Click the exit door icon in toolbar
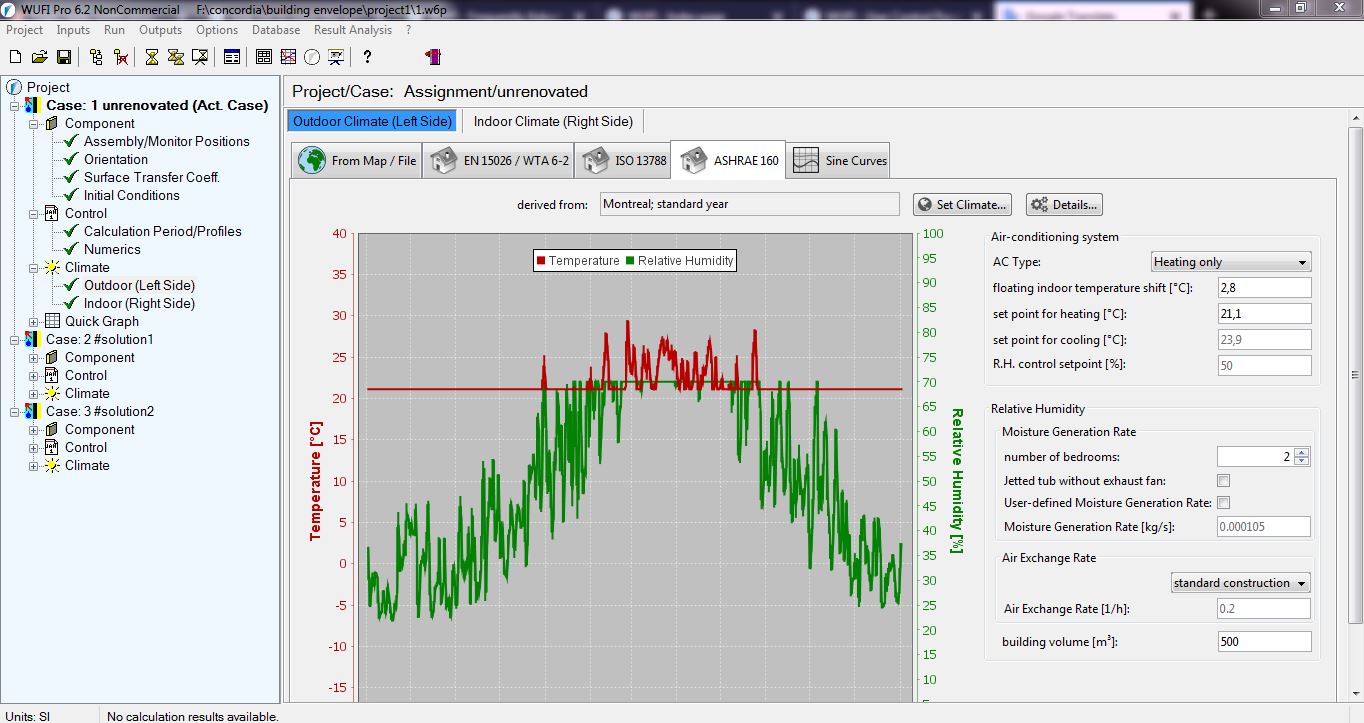The width and height of the screenshot is (1364, 723). pos(433,57)
